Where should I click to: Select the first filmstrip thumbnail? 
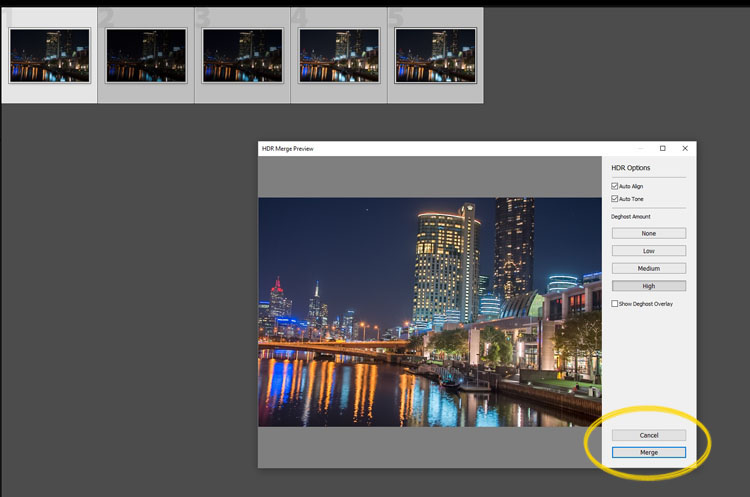[x=49, y=55]
